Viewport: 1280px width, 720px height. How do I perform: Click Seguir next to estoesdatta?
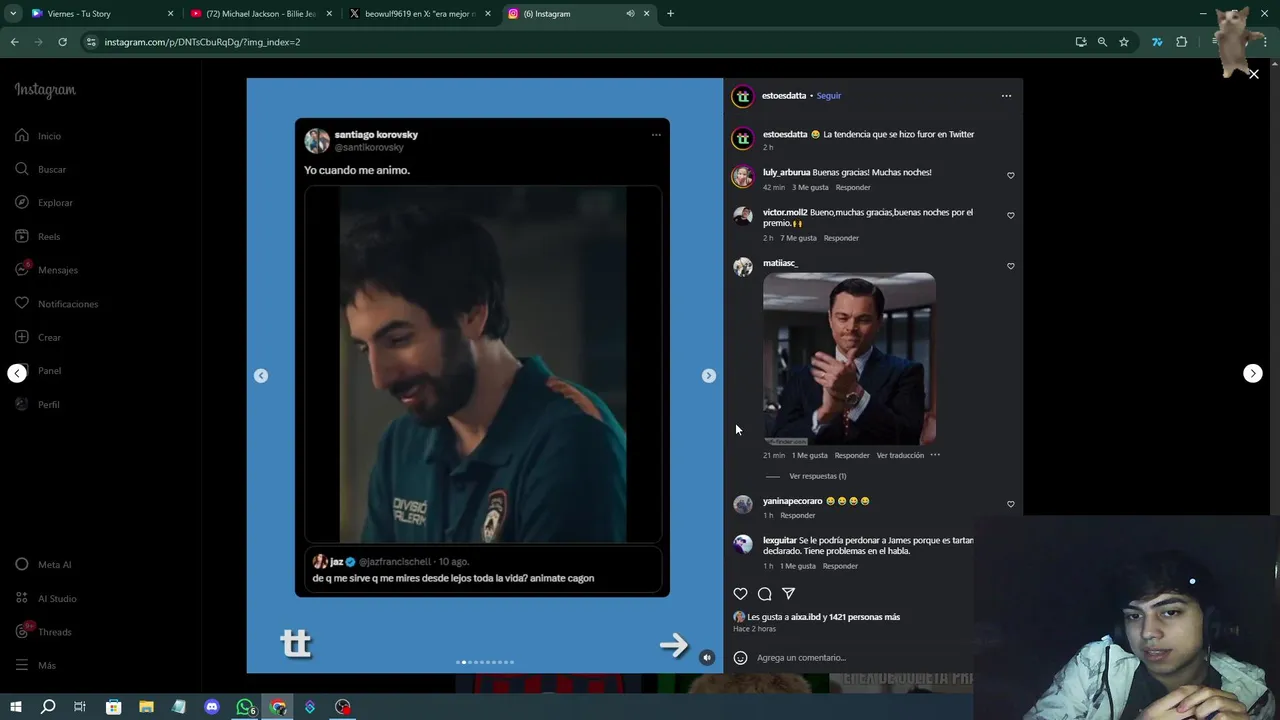pos(829,96)
